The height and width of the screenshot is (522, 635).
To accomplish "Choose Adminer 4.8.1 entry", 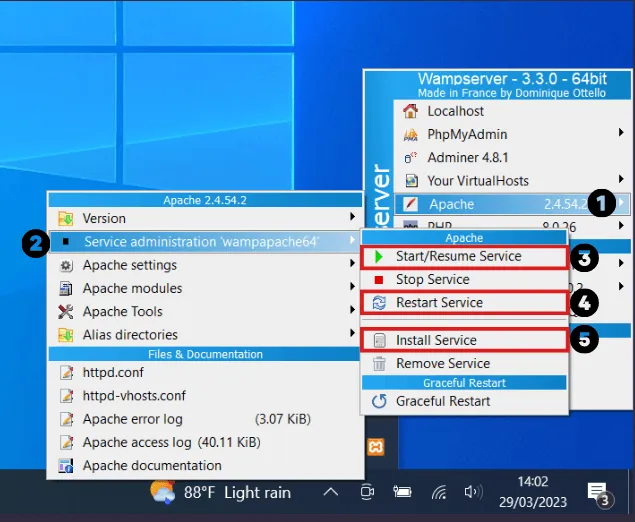I will [x=512, y=158].
